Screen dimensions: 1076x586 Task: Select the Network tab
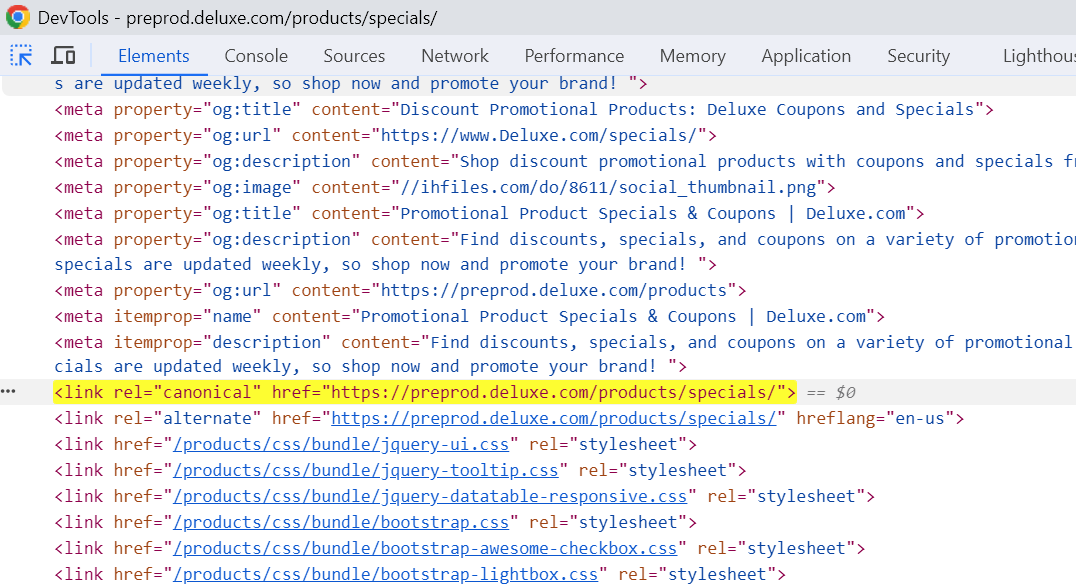tap(455, 56)
